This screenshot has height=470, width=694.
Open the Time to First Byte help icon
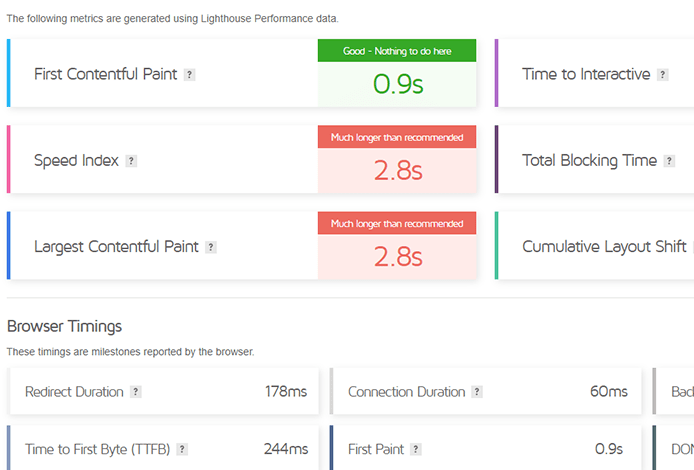click(182, 449)
